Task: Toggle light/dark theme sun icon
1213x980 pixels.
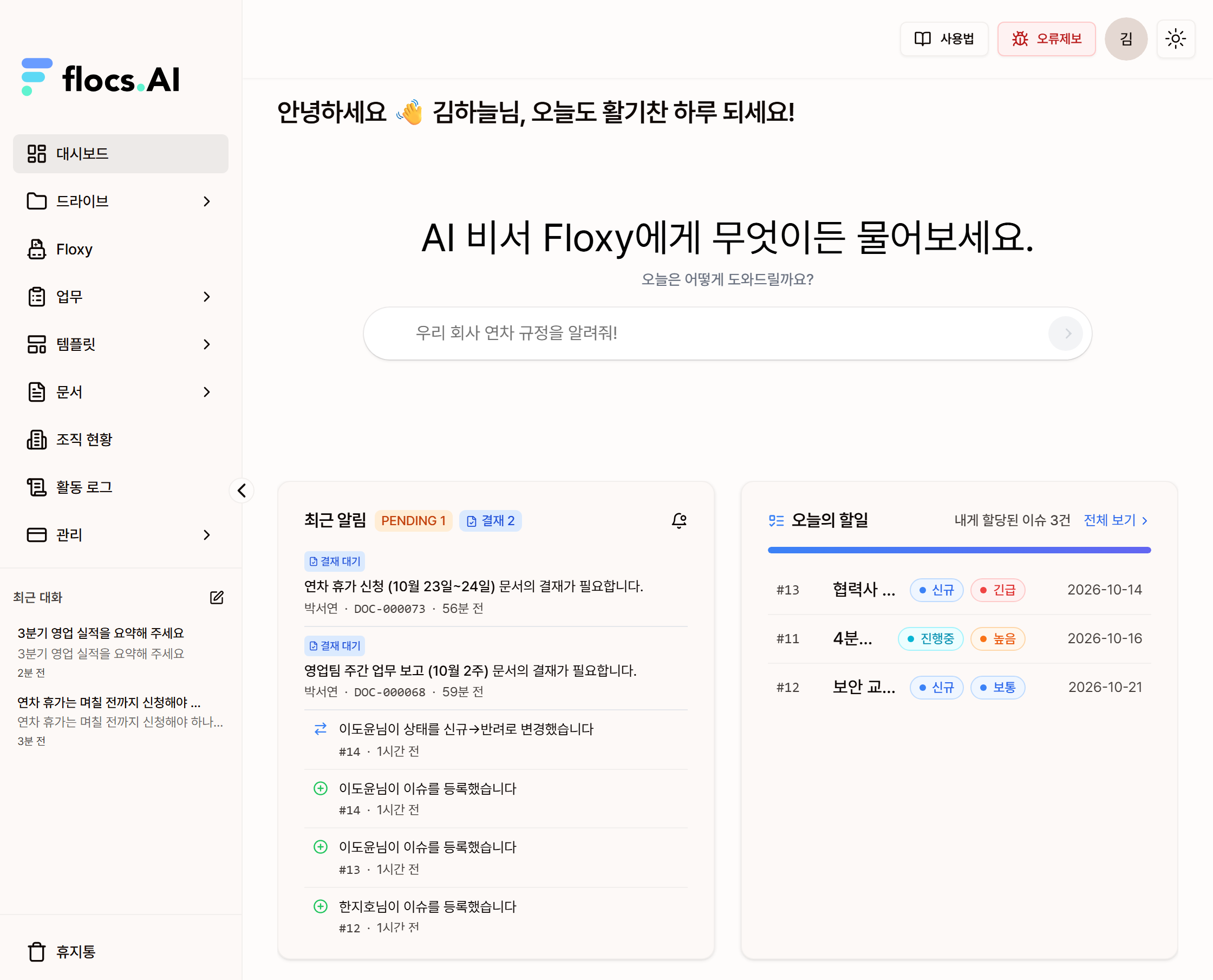Action: [1176, 38]
